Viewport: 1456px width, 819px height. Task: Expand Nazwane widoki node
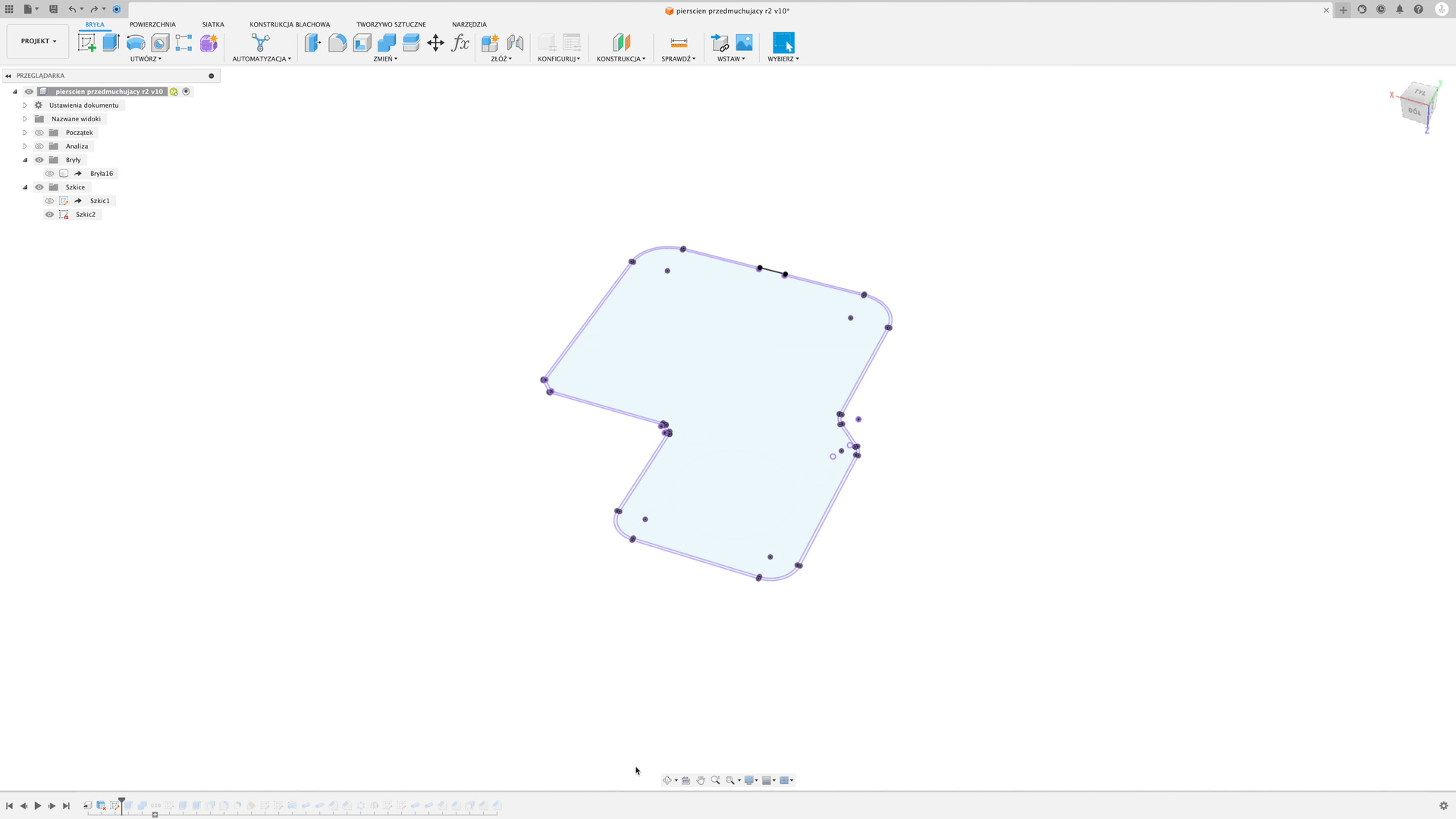point(25,119)
